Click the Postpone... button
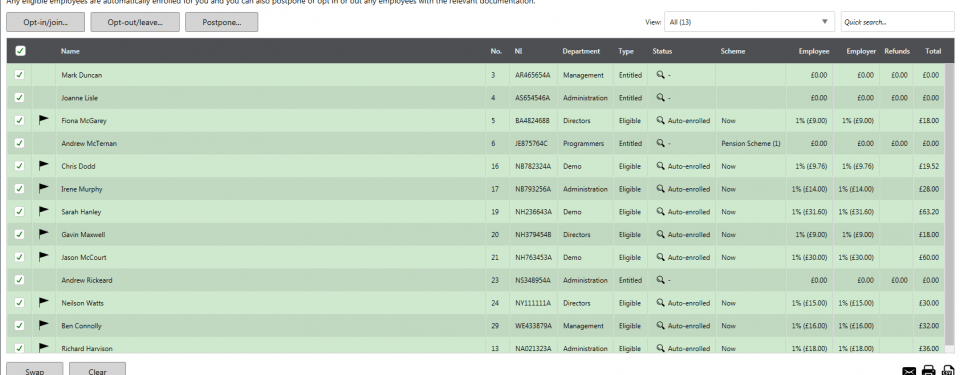This screenshot has height=375, width=960. pos(222,22)
